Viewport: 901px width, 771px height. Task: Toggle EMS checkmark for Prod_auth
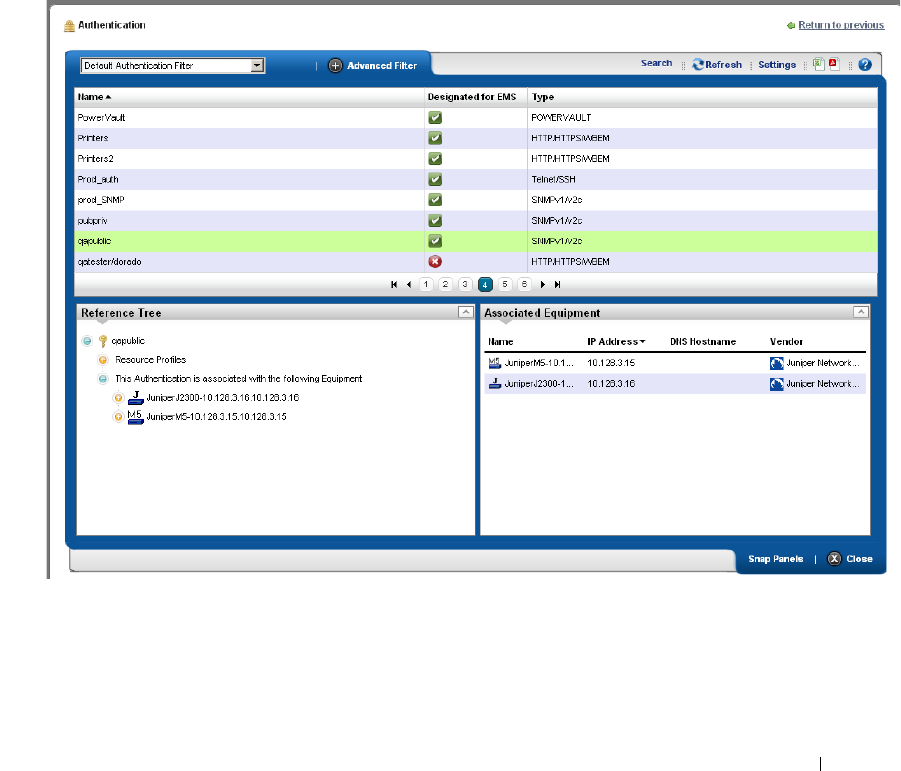point(435,180)
